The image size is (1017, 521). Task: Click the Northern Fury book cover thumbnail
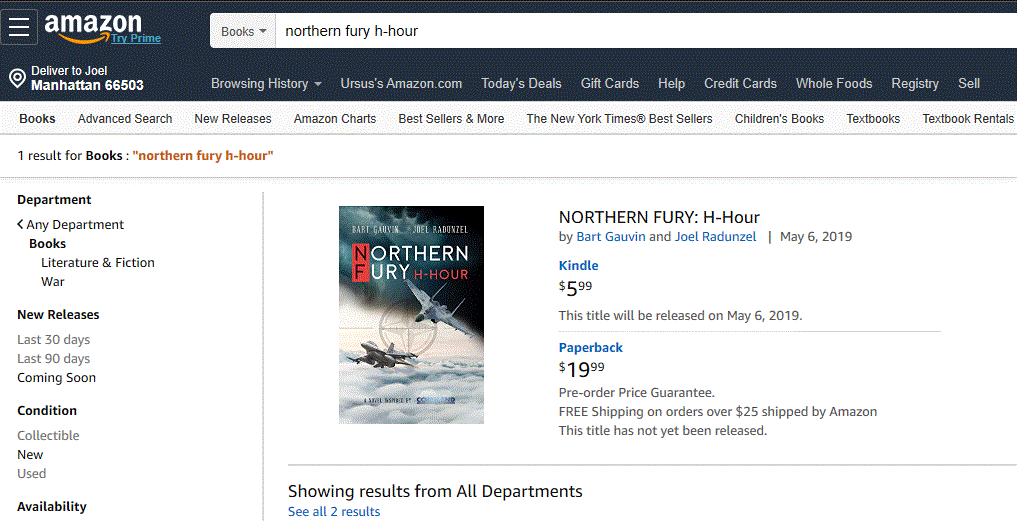pos(411,315)
